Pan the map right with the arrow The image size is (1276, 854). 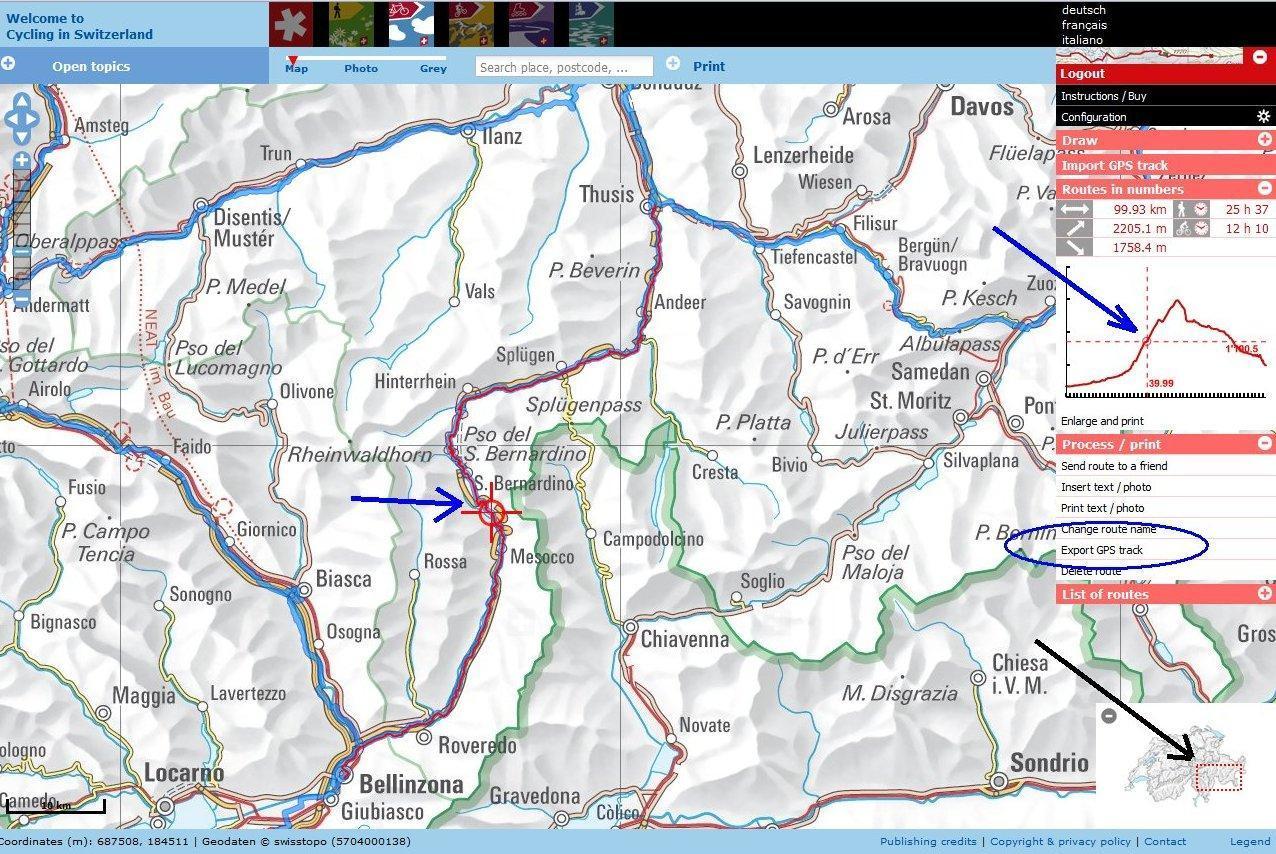click(33, 120)
